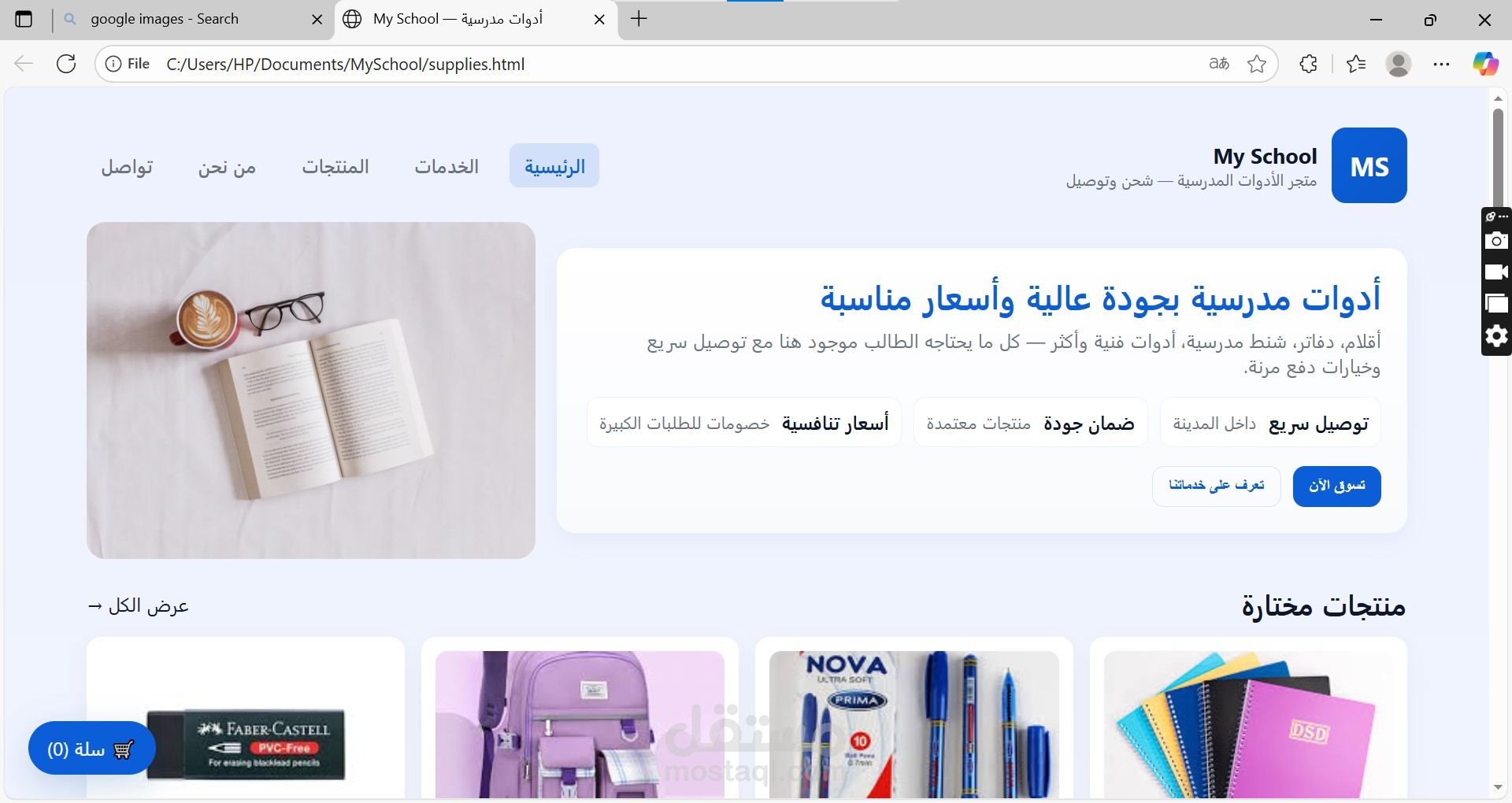Click the My School site title
This screenshot has height=803, width=1512.
1265,156
